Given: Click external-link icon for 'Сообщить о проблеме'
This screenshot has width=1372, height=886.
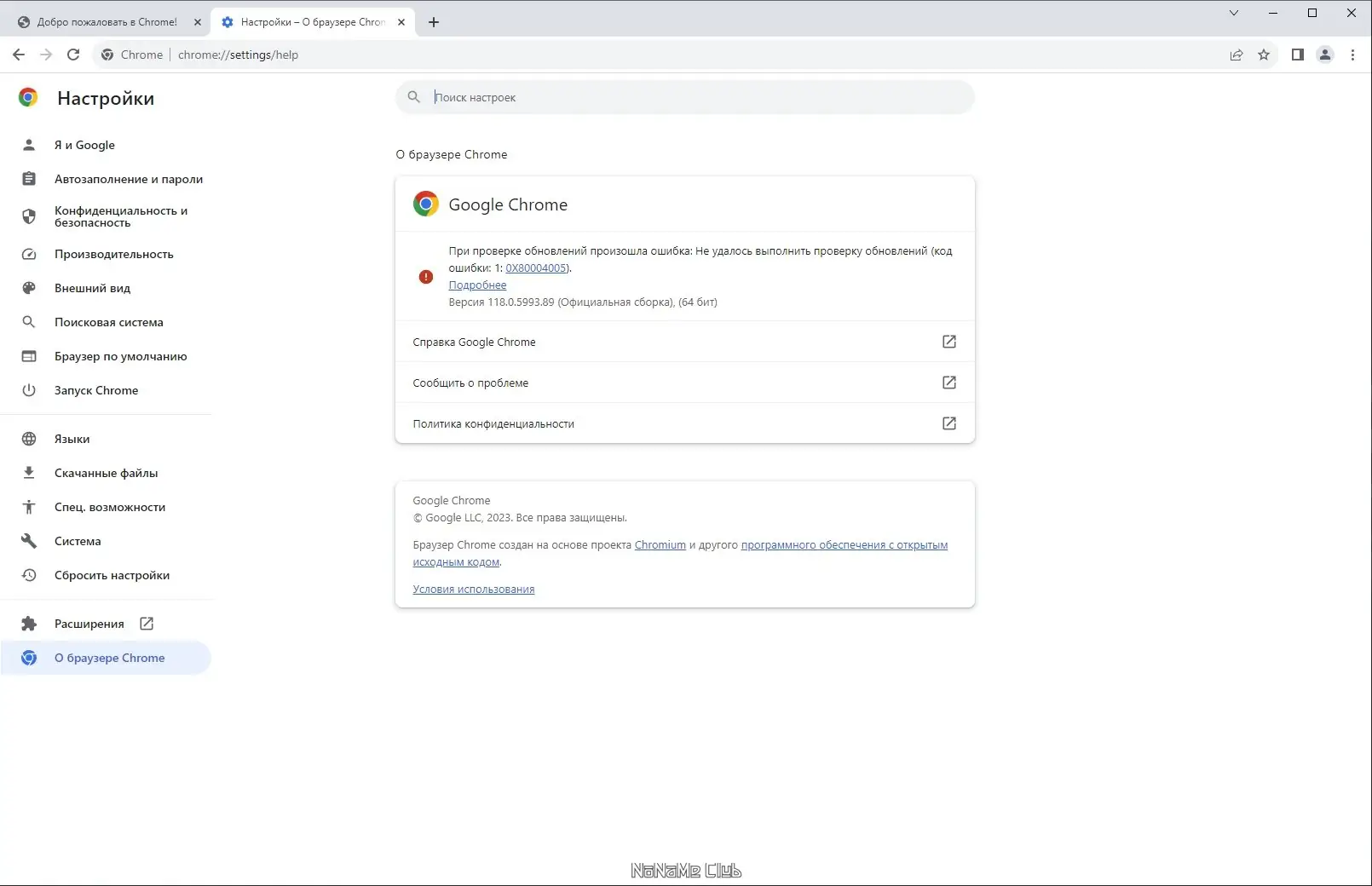Looking at the screenshot, I should point(949,383).
